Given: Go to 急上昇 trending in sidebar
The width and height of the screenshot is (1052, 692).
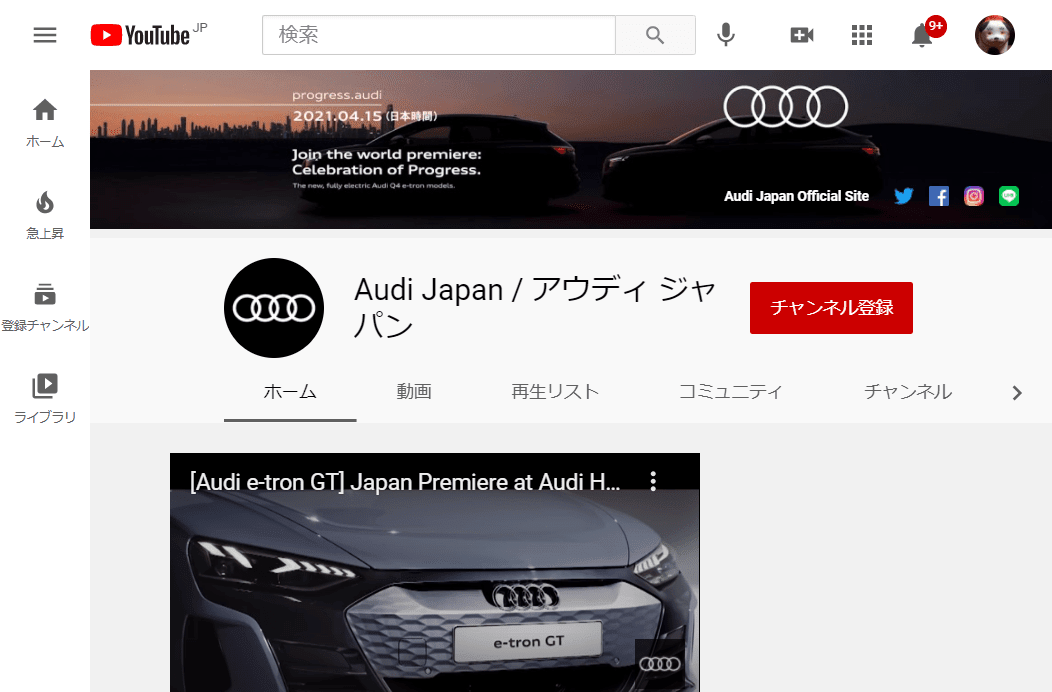Looking at the screenshot, I should (45, 215).
